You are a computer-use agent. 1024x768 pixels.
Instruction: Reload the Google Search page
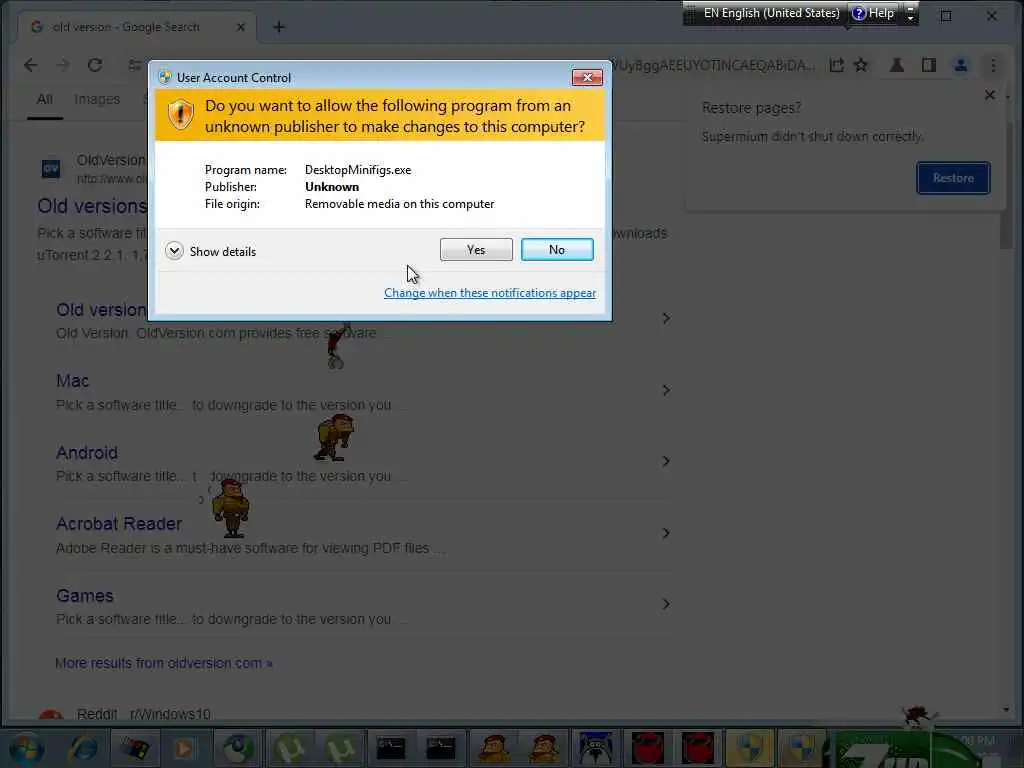click(95, 65)
